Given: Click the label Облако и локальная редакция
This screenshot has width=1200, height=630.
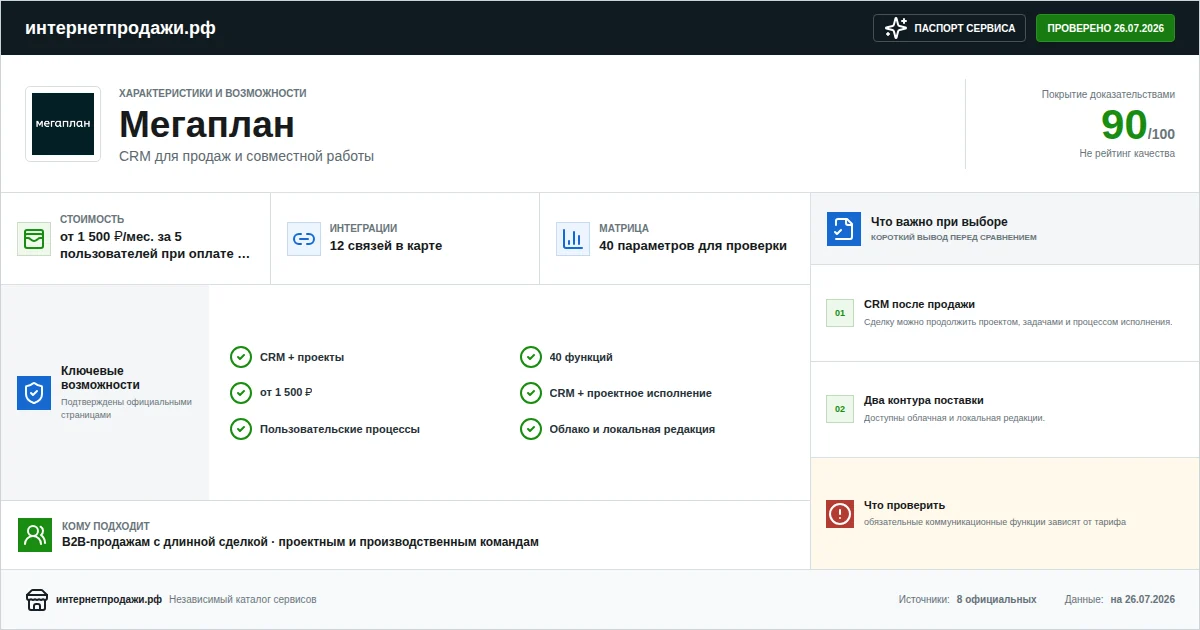Looking at the screenshot, I should pos(632,429).
